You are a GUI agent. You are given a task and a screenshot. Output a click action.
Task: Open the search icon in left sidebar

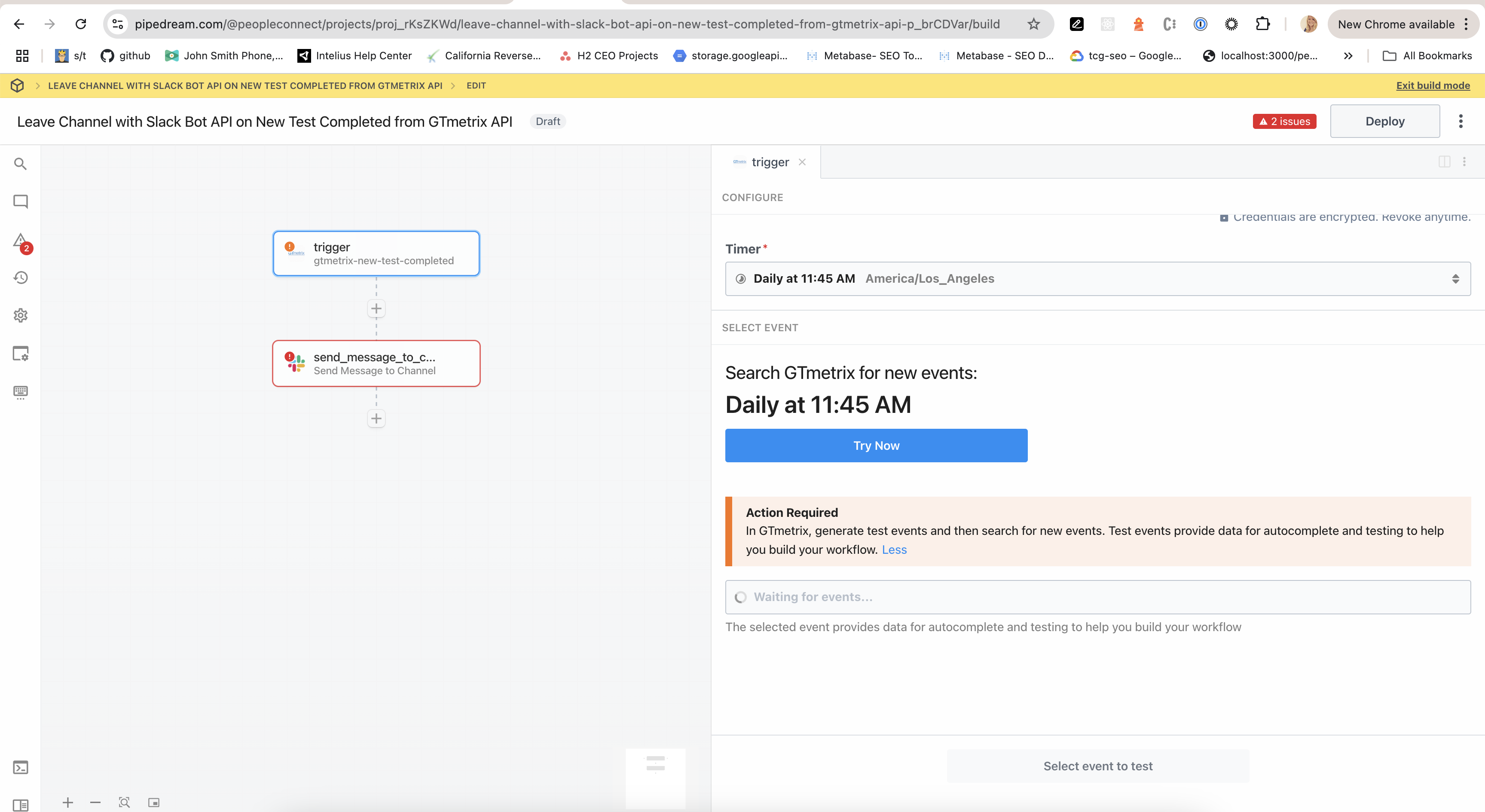20,164
